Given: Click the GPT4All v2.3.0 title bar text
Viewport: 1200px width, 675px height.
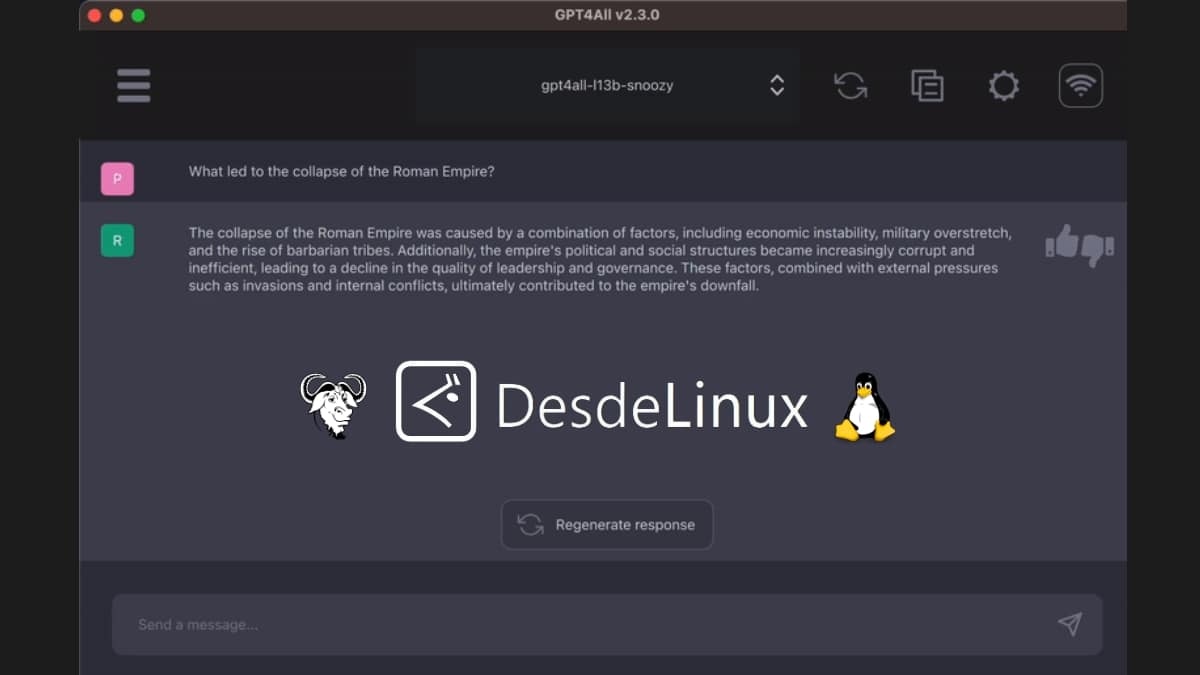Looking at the screenshot, I should click(607, 15).
